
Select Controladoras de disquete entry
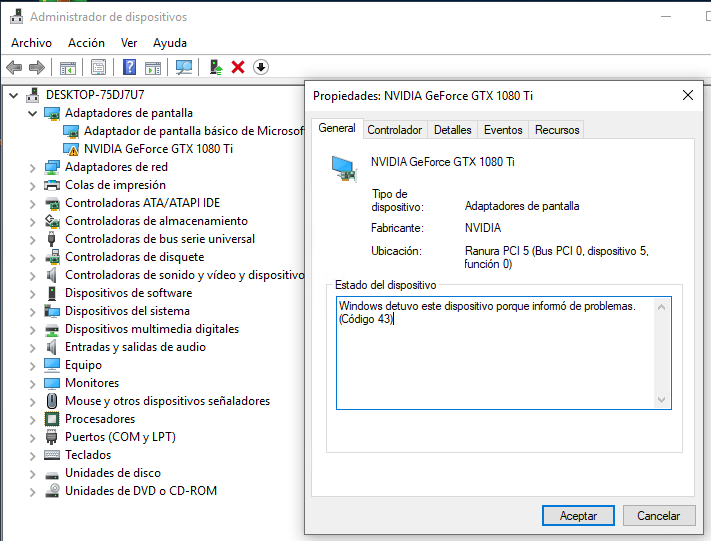pyautogui.click(x=135, y=257)
